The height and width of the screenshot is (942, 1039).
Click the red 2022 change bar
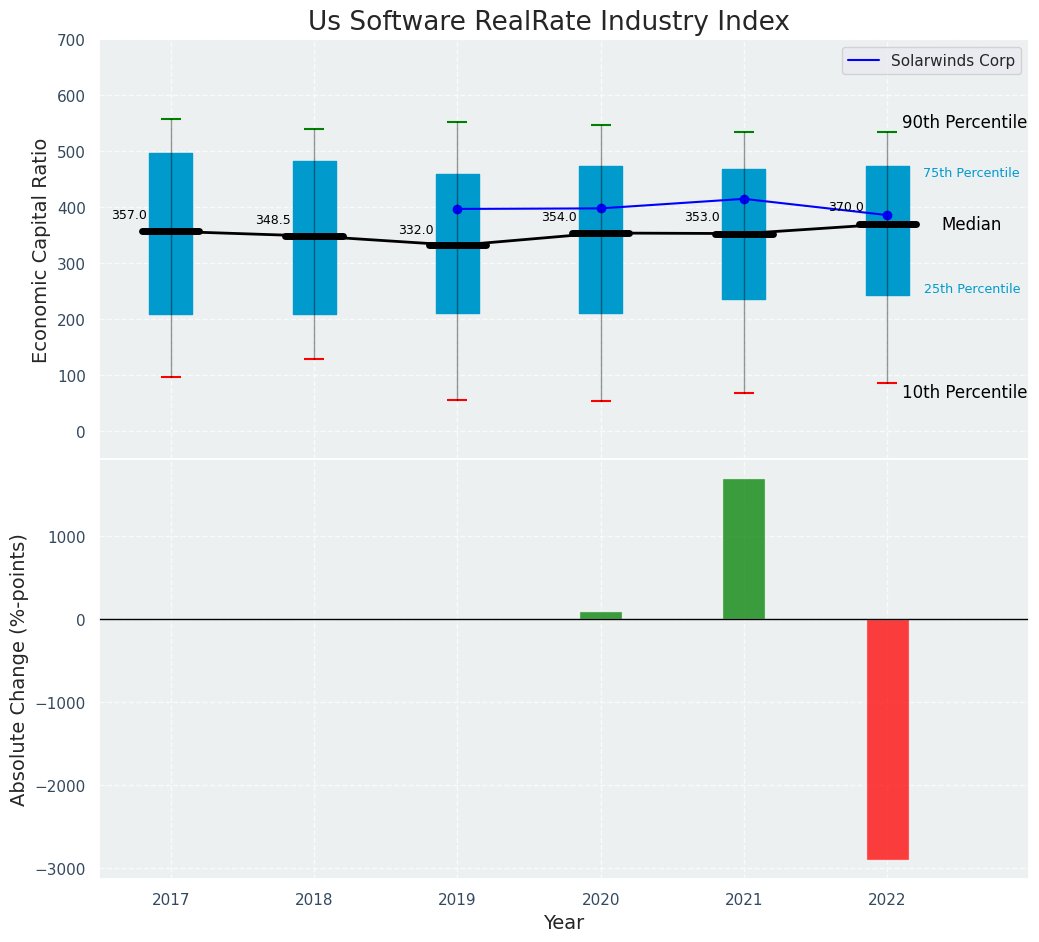point(887,739)
